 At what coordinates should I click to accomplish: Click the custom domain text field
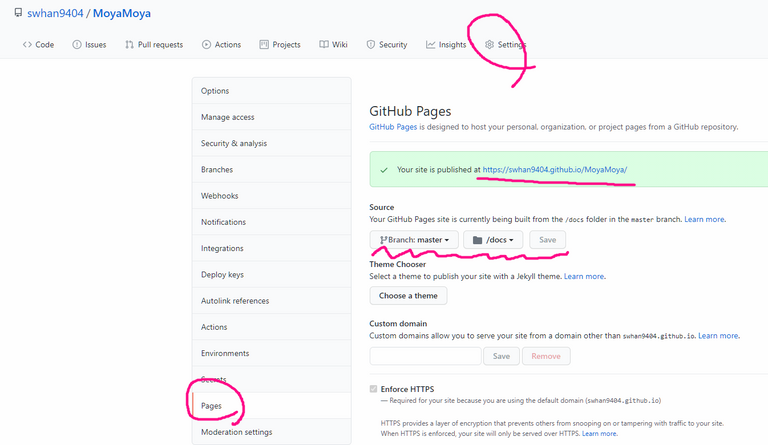426,356
